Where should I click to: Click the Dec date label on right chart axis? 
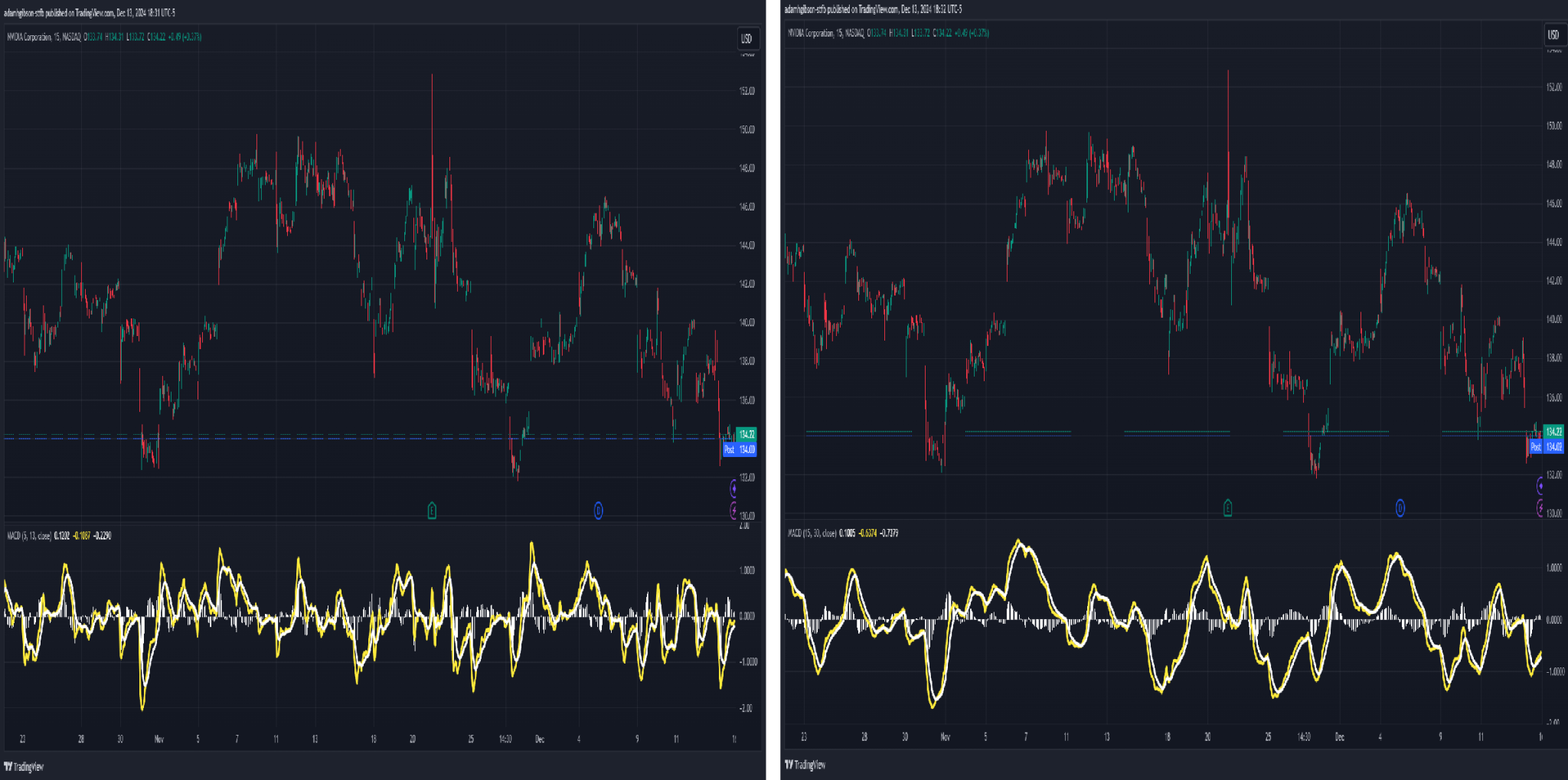click(x=1339, y=737)
